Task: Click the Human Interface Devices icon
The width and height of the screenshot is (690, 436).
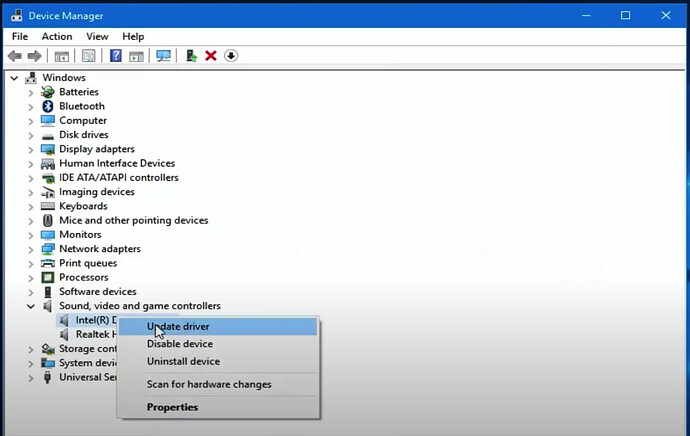Action: tap(48, 164)
